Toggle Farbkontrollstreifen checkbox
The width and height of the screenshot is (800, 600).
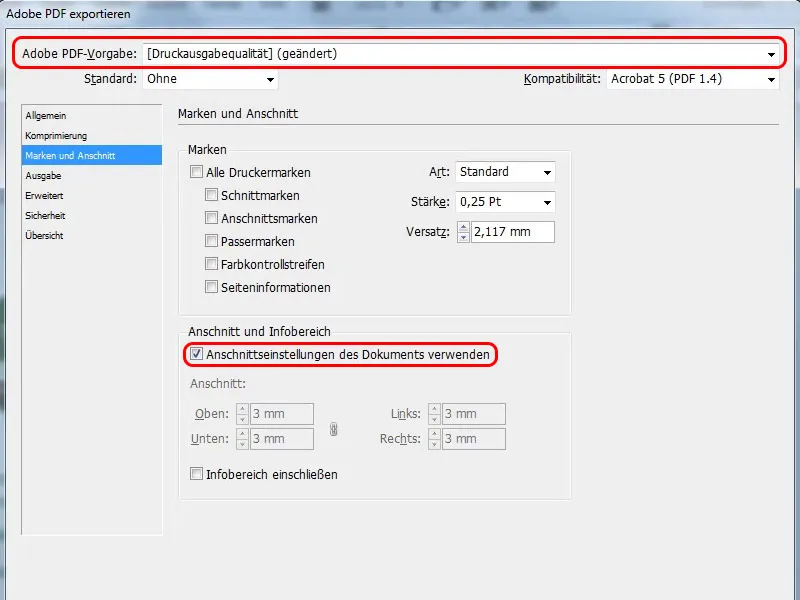point(211,264)
